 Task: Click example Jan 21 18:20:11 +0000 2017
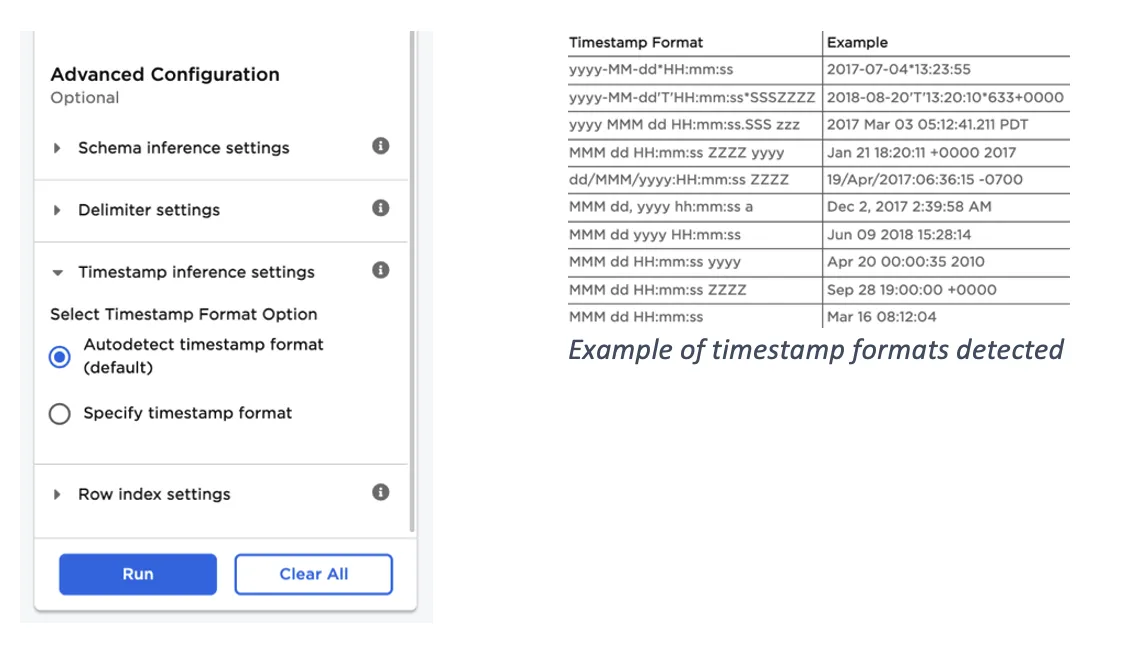(921, 153)
